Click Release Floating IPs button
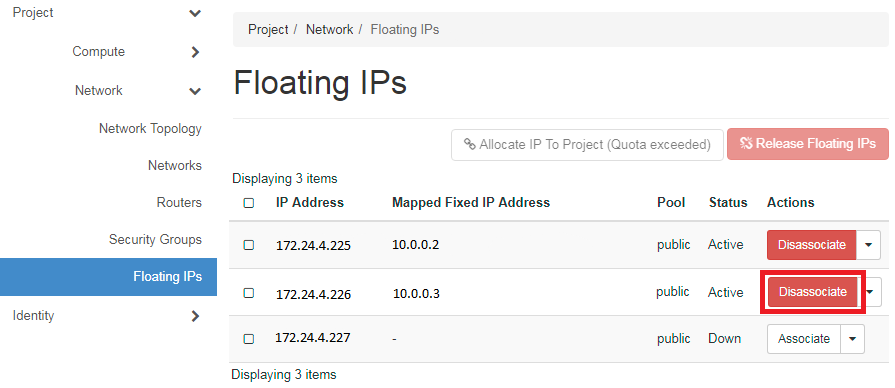Viewport: 895px width, 388px height. click(x=808, y=144)
